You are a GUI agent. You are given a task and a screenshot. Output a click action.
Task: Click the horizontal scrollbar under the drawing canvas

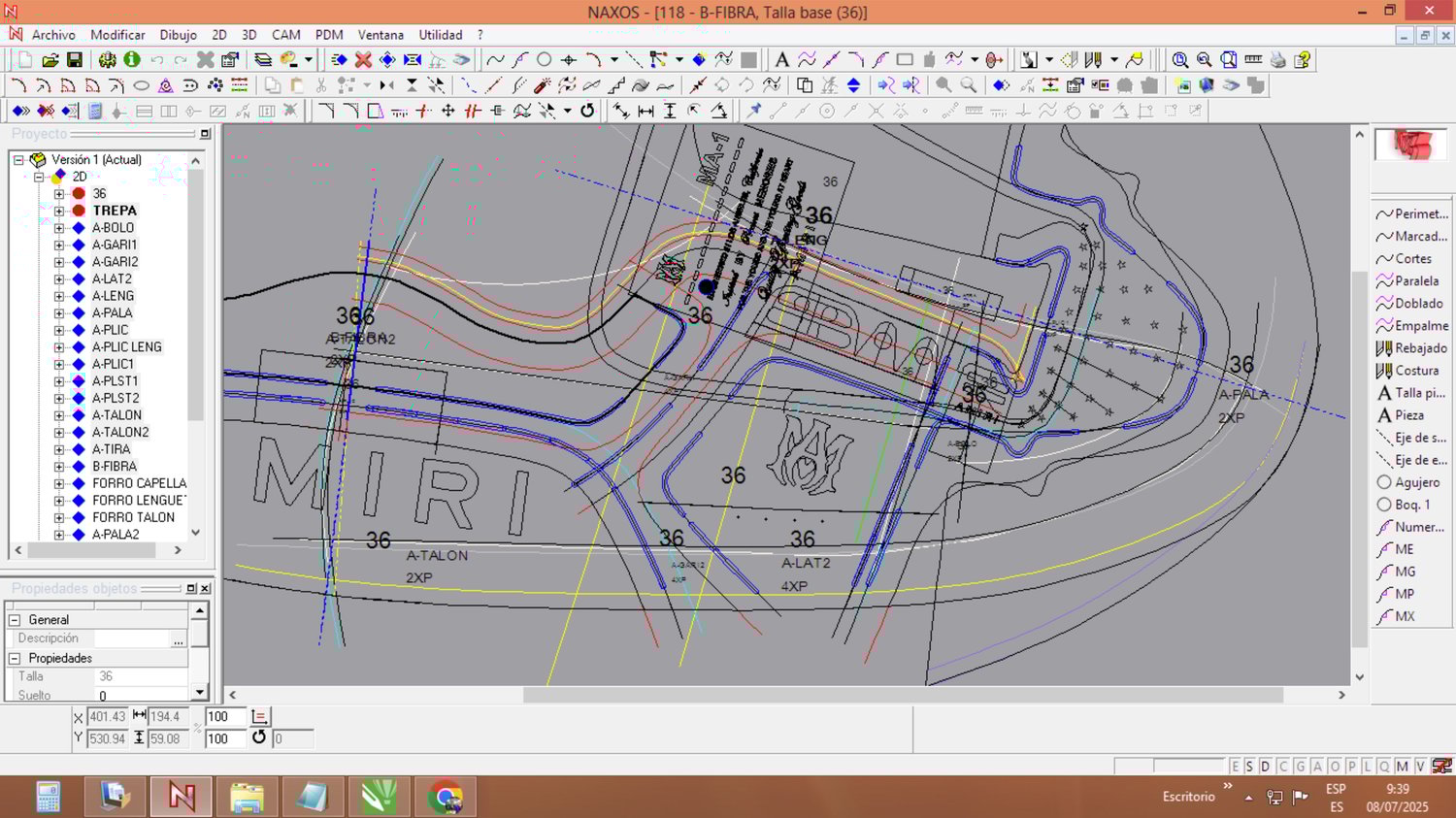[903, 695]
